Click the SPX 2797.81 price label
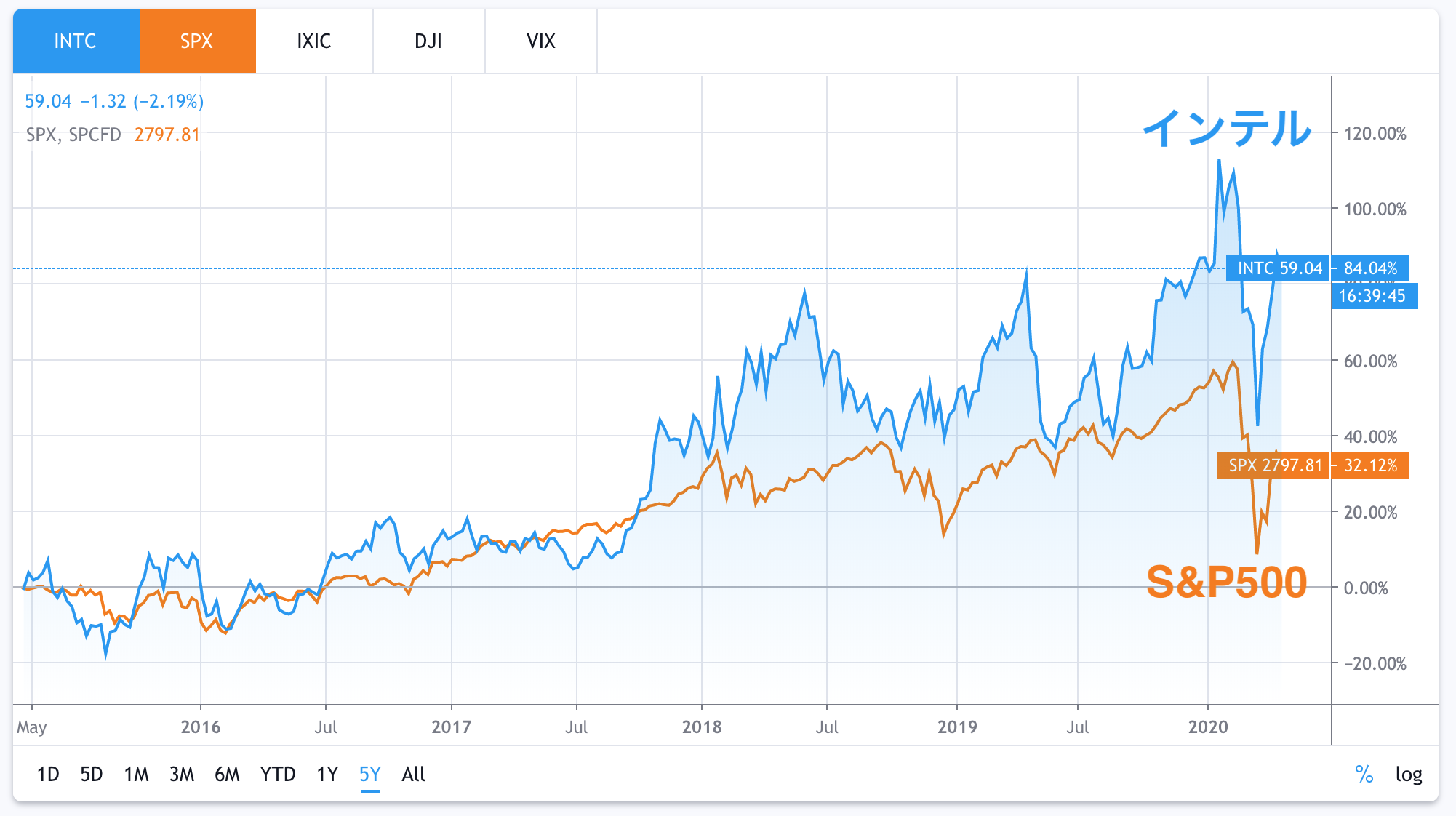Screen dimensions: 1456x816 [x=1275, y=465]
